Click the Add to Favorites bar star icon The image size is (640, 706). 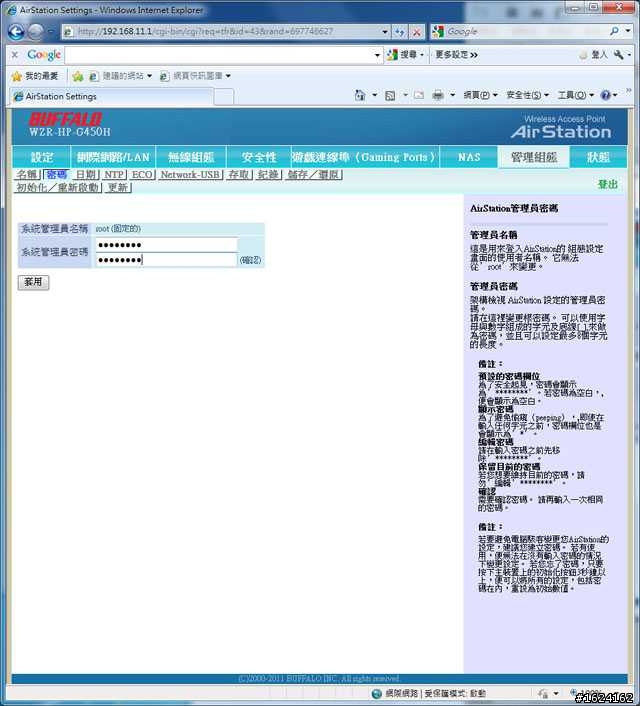coord(78,76)
